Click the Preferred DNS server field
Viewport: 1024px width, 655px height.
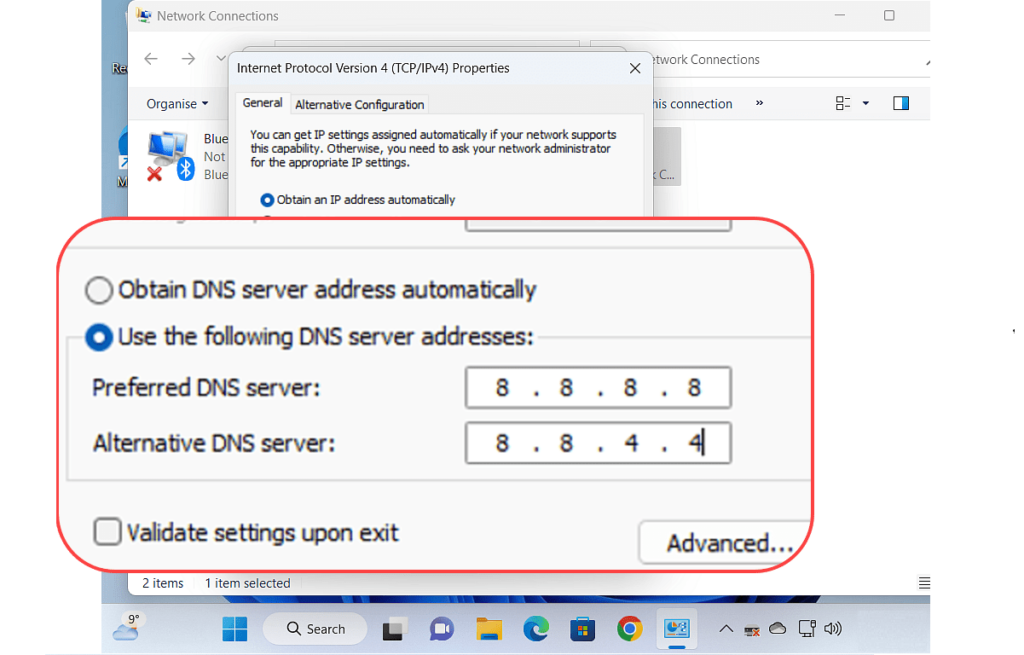click(x=597, y=388)
